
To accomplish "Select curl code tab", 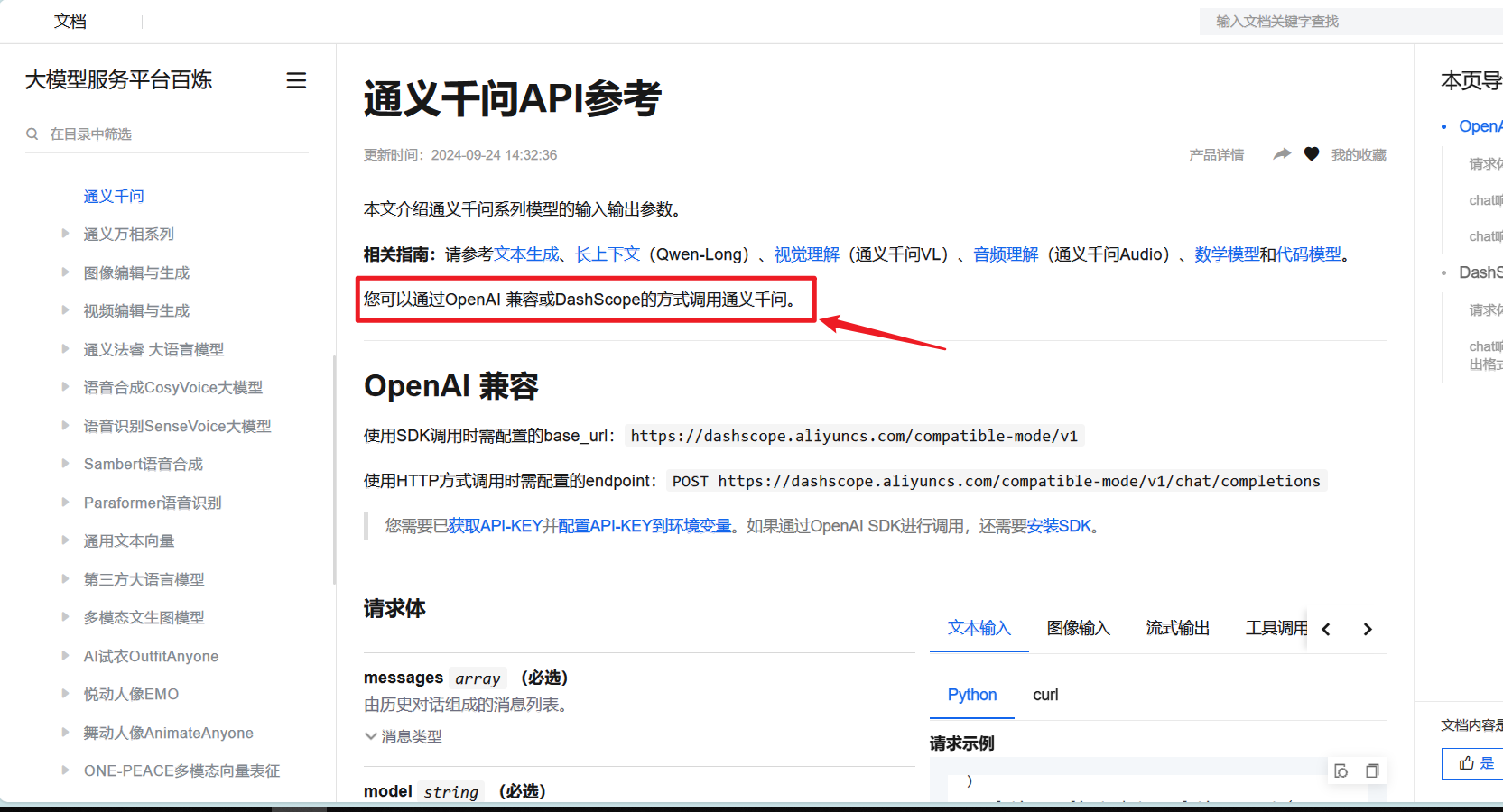I will (1045, 695).
